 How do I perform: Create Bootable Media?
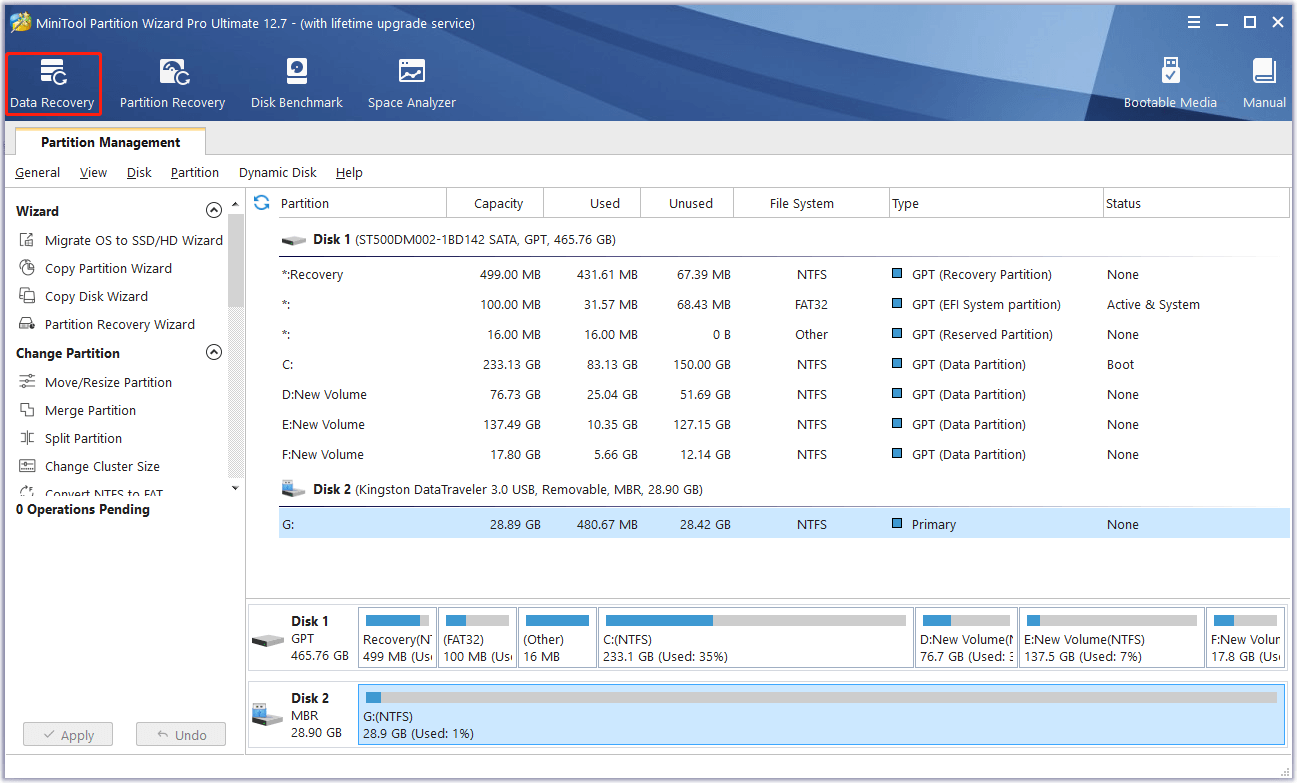tap(1170, 84)
